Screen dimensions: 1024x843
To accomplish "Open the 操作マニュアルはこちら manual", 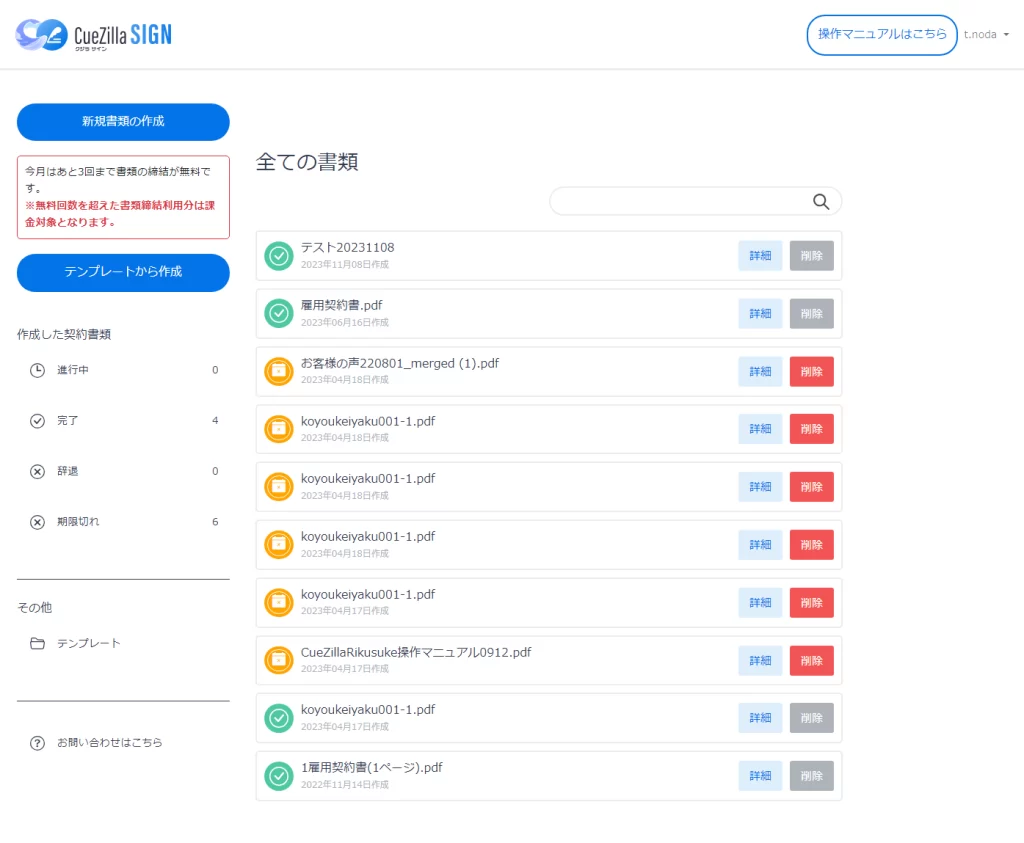I will point(881,35).
